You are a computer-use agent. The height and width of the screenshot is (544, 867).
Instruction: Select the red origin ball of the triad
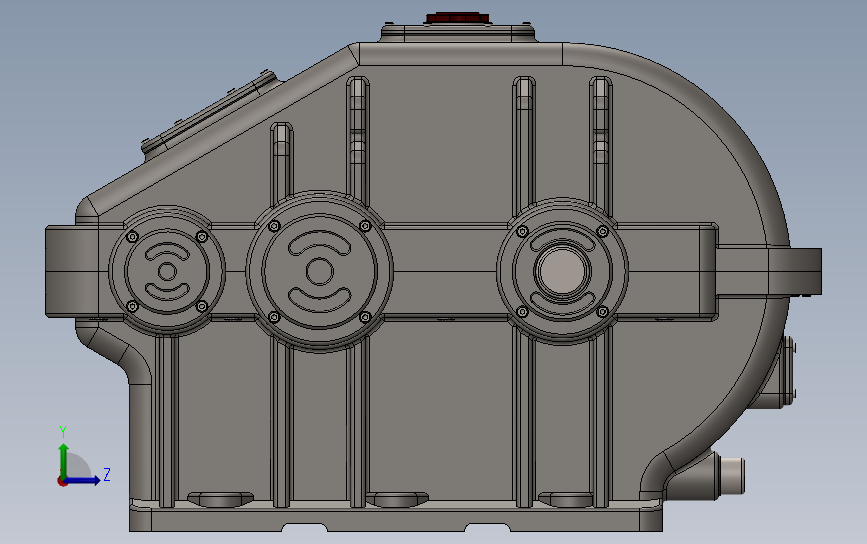coord(62,482)
